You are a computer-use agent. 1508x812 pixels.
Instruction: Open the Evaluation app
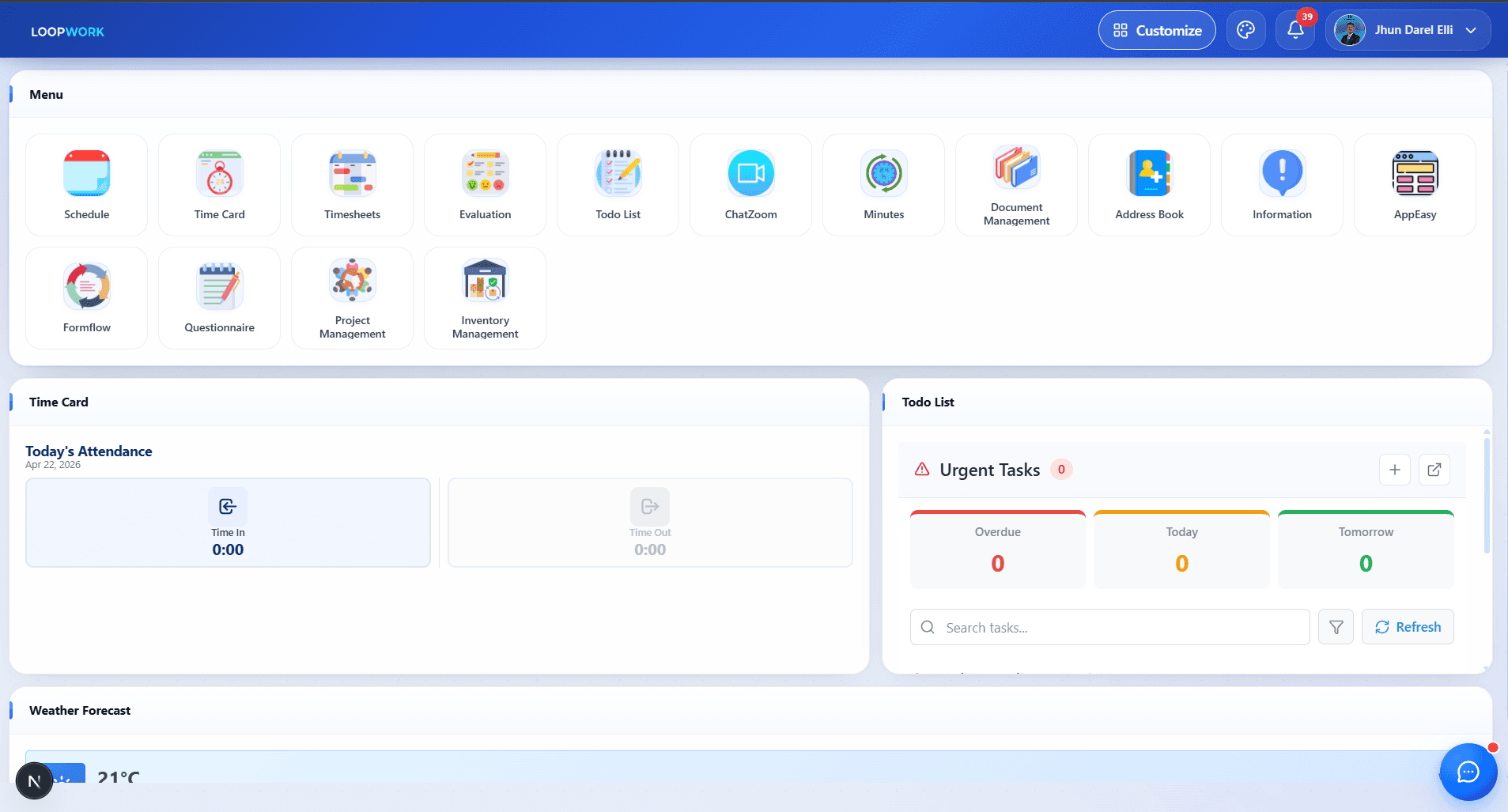[485, 184]
